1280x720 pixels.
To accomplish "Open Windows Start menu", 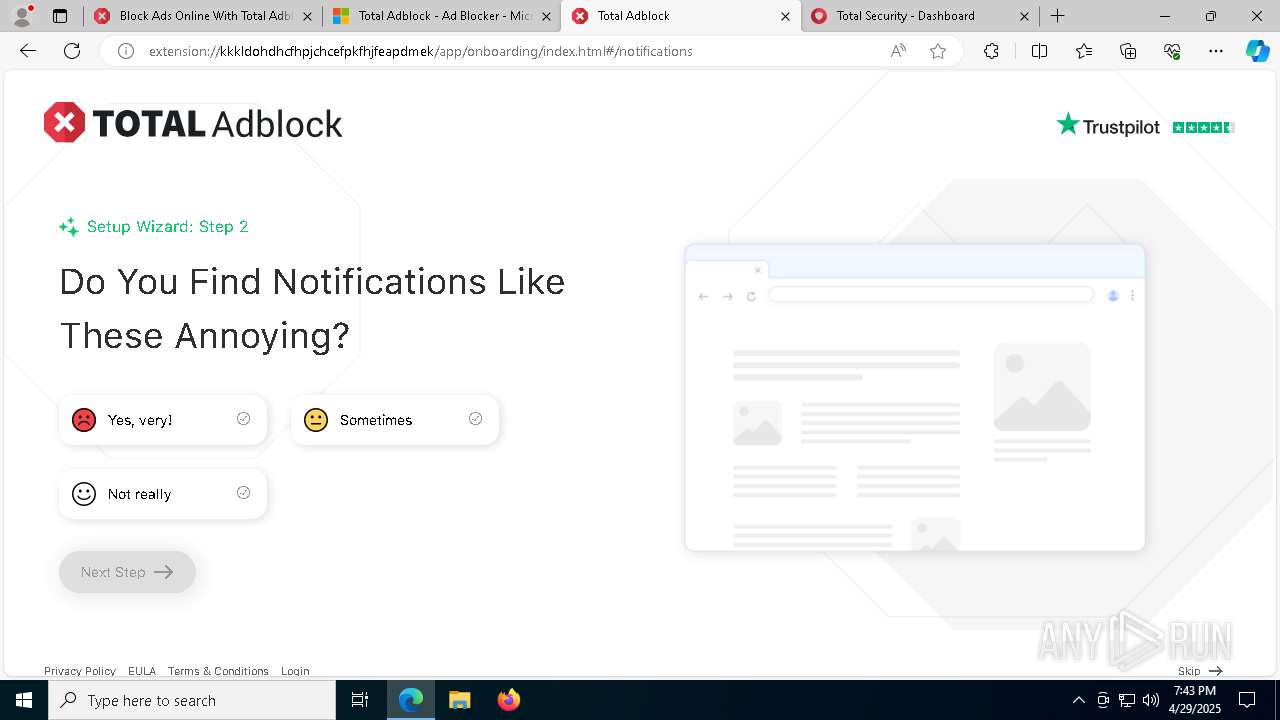I will tap(24, 700).
